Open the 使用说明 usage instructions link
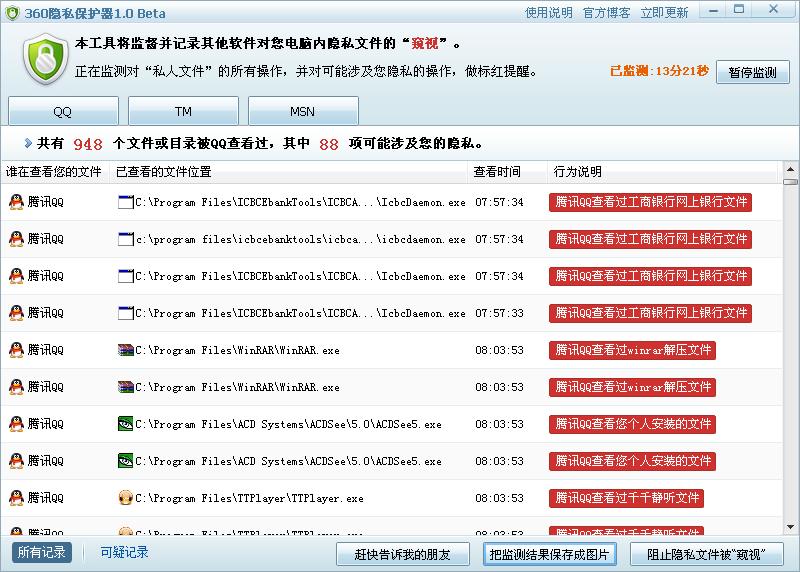 pyautogui.click(x=549, y=13)
